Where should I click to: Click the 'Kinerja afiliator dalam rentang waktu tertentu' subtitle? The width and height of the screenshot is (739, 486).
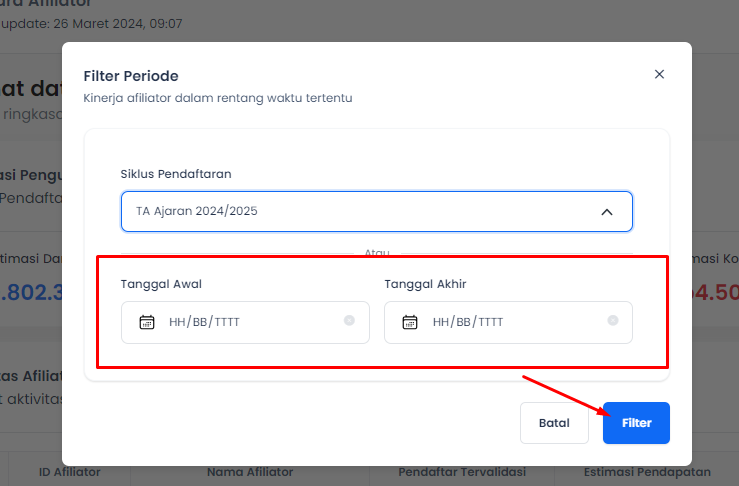[x=218, y=98]
